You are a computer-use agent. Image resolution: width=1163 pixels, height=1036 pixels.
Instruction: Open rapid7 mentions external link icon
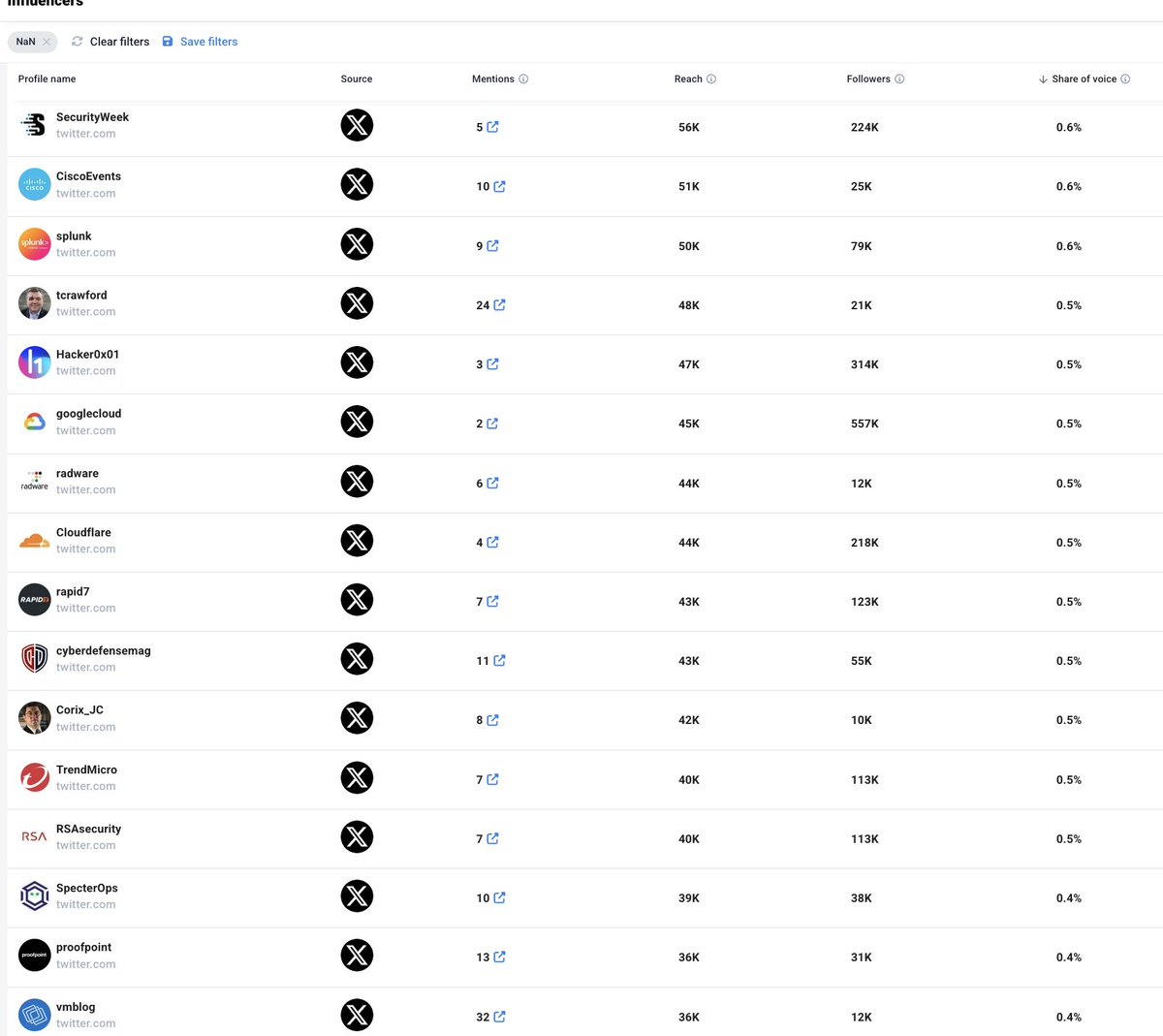click(x=492, y=602)
